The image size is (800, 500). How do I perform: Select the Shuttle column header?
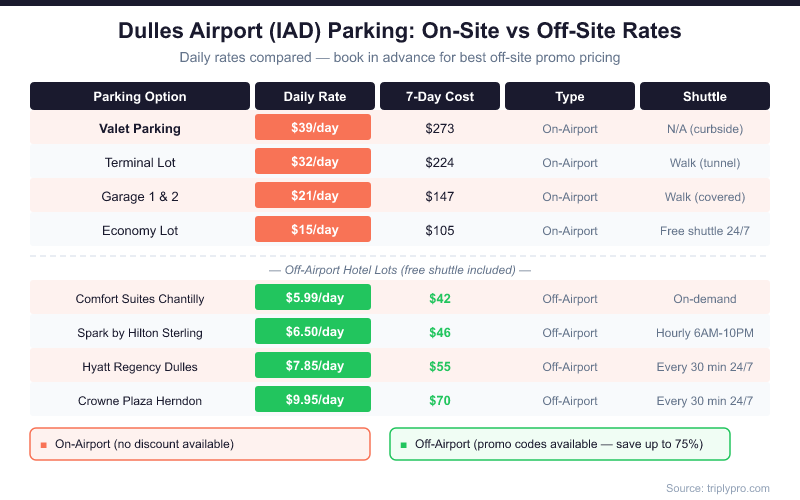point(704,97)
